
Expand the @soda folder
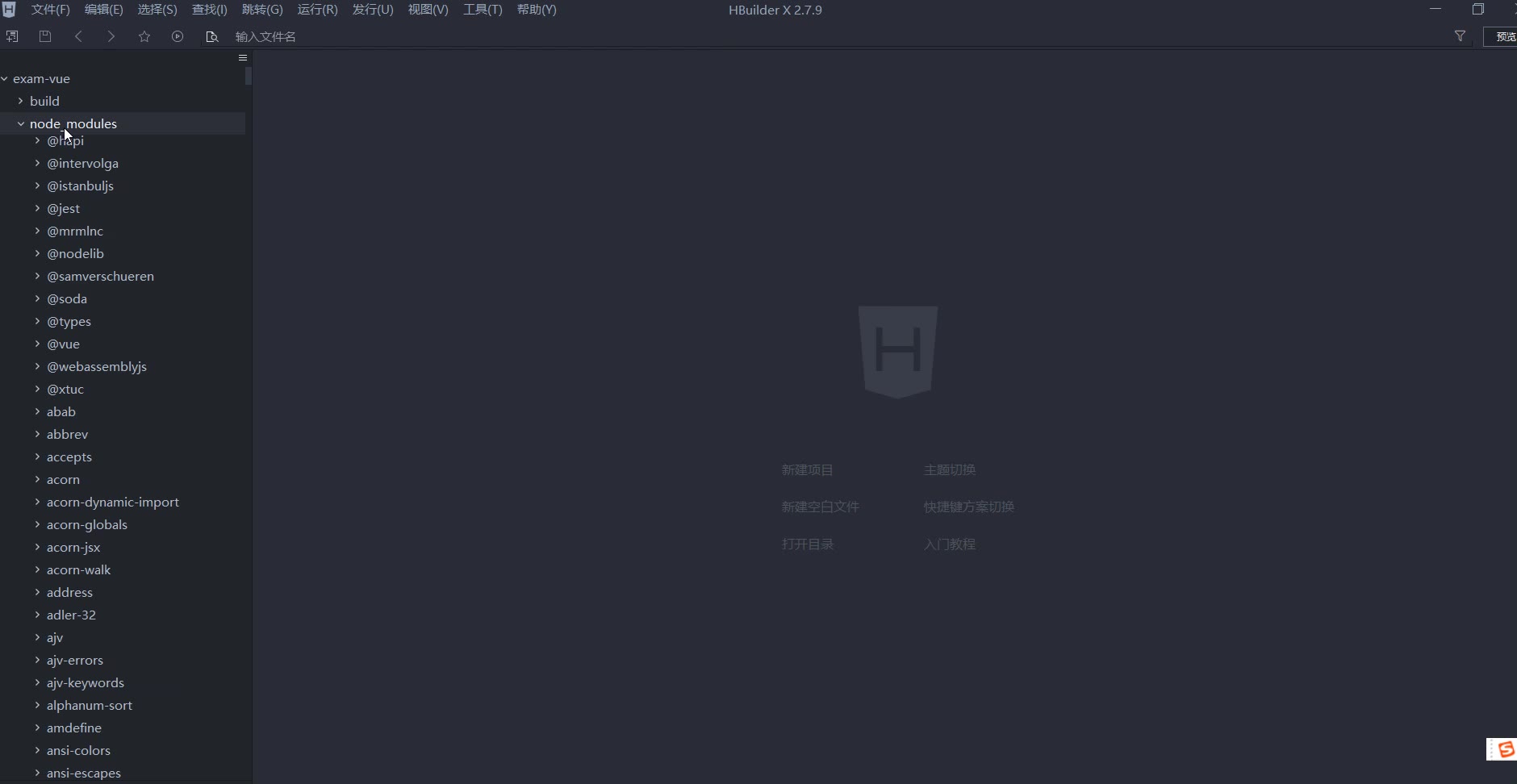38,298
